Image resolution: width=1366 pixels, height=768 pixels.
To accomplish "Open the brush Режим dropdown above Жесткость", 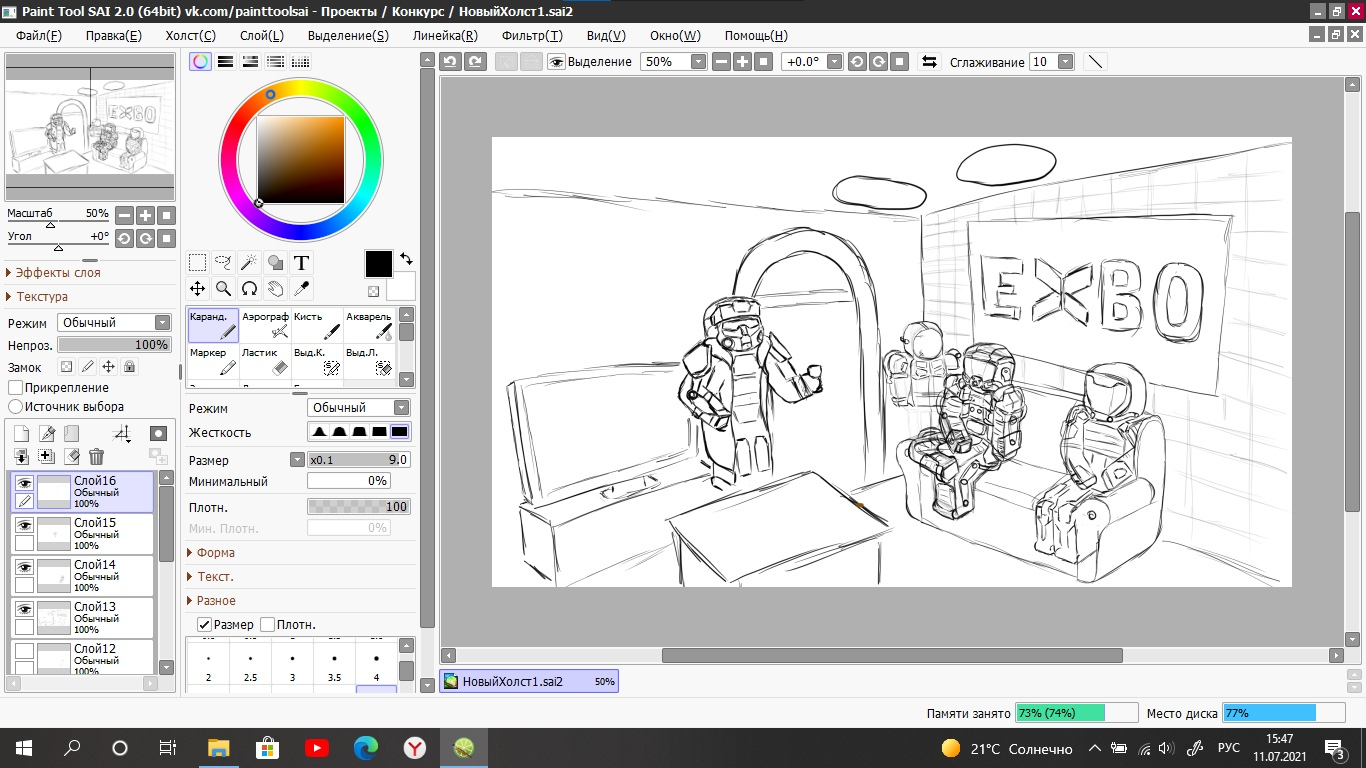I will tap(358, 408).
